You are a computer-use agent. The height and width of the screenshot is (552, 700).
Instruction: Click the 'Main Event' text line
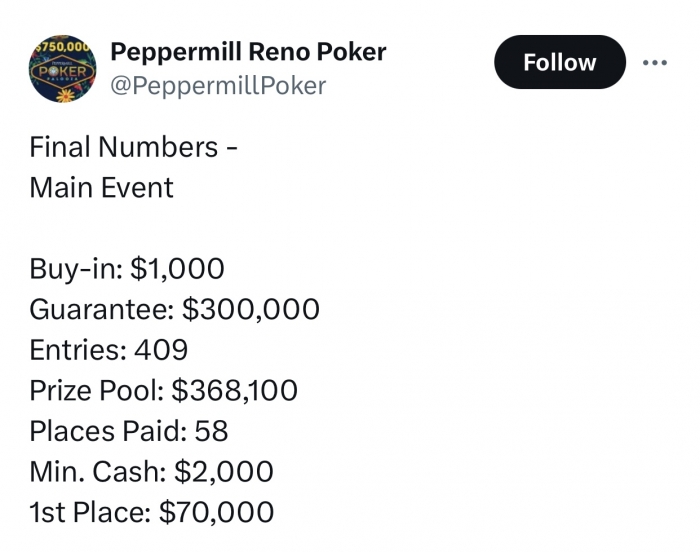coord(101,187)
